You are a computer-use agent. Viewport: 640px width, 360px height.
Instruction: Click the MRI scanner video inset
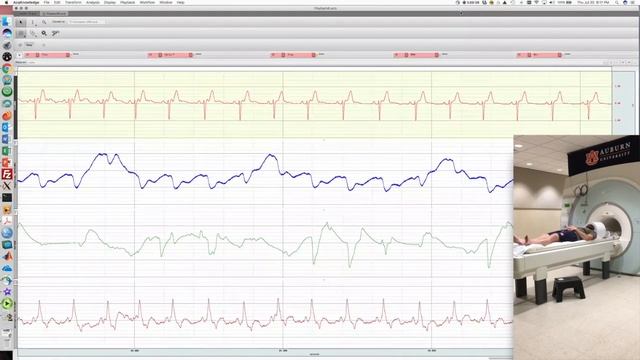point(576,247)
